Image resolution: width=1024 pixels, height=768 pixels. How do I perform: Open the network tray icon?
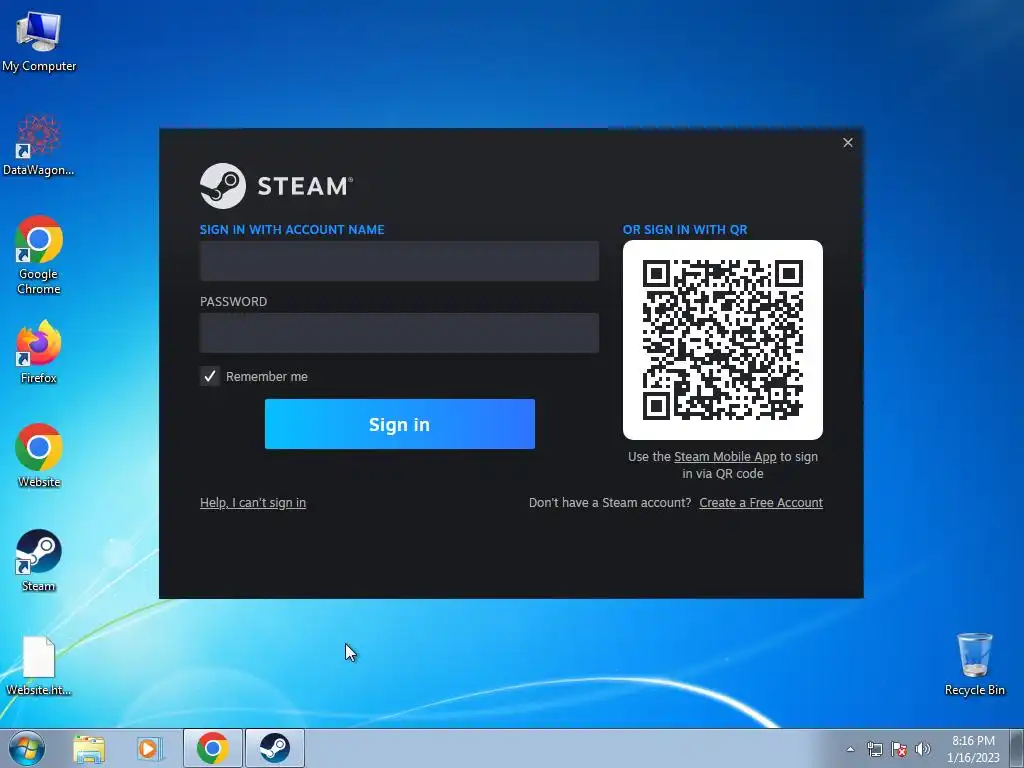[x=874, y=749]
